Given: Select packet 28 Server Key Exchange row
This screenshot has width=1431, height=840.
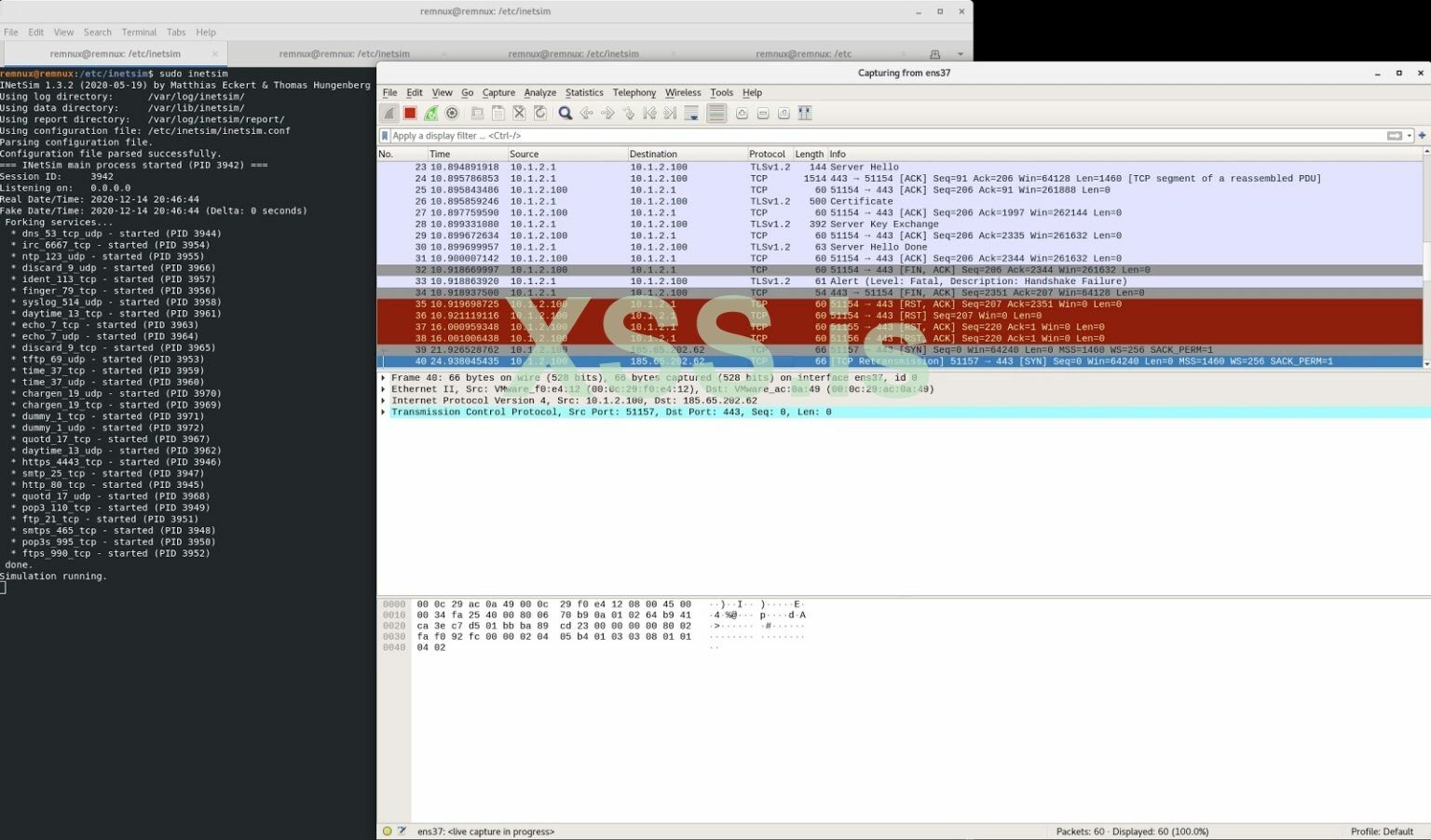Looking at the screenshot, I should (x=900, y=224).
